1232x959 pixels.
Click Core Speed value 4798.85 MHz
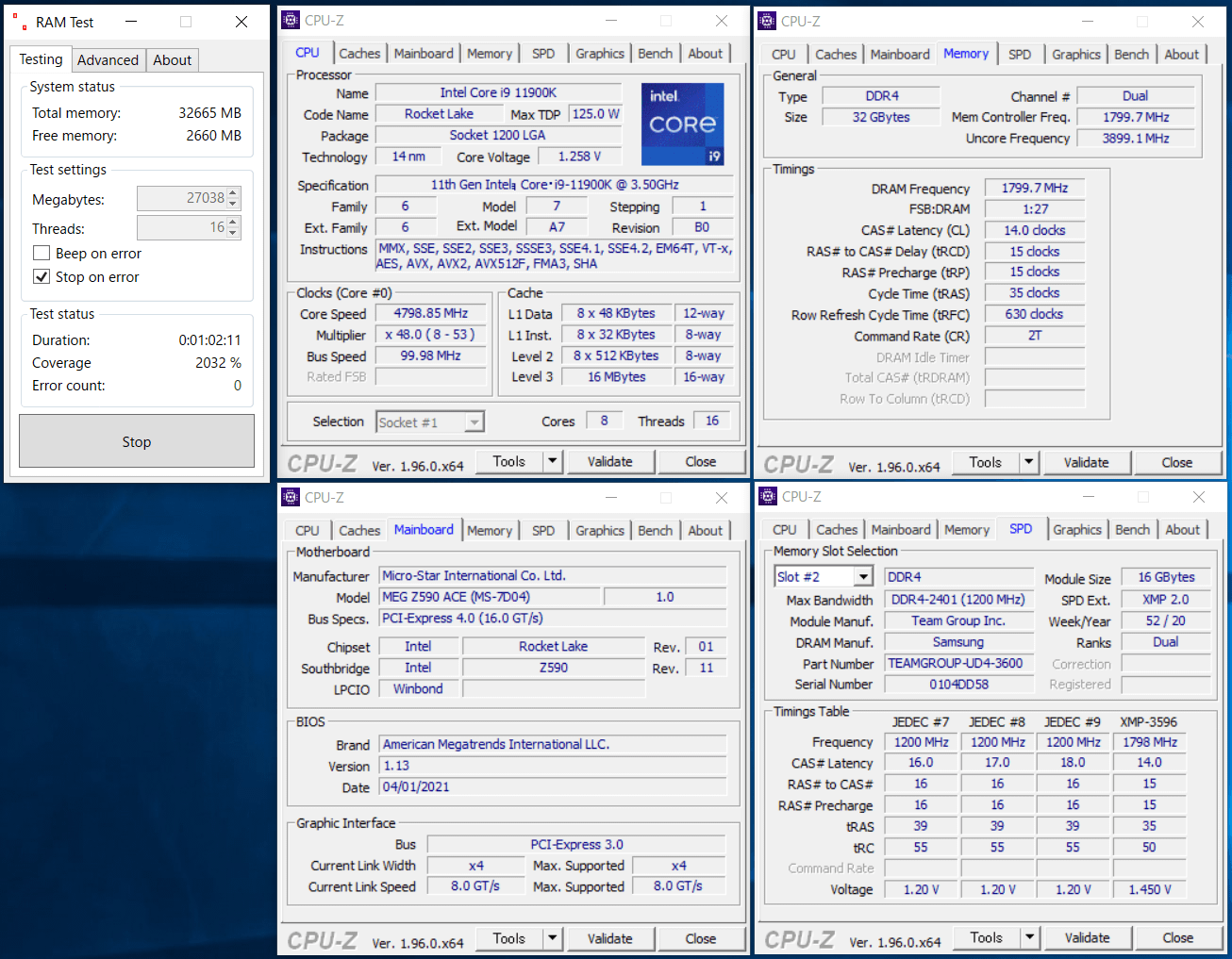pyautogui.click(x=431, y=313)
